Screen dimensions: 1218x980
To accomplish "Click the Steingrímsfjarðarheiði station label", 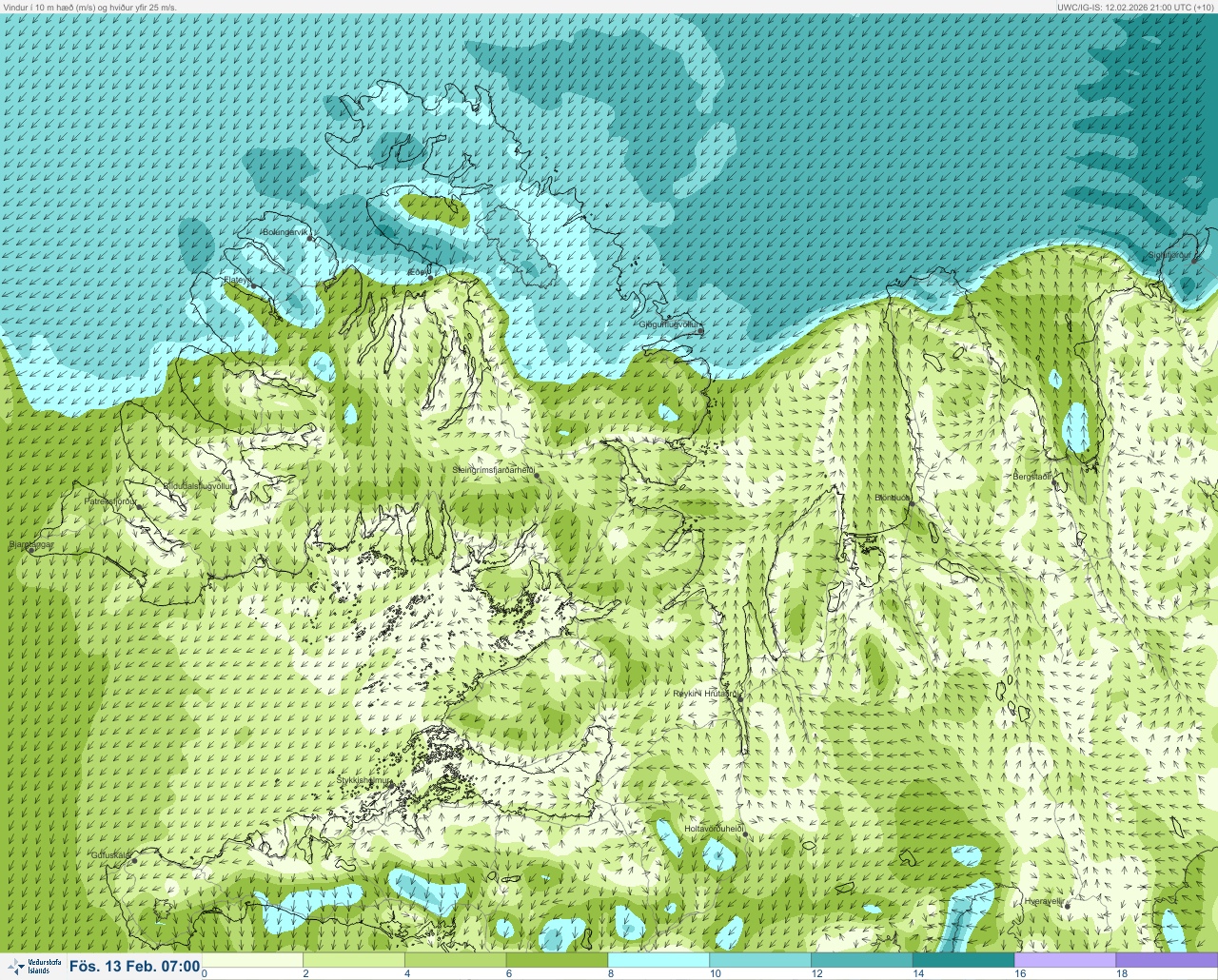I will (492, 470).
